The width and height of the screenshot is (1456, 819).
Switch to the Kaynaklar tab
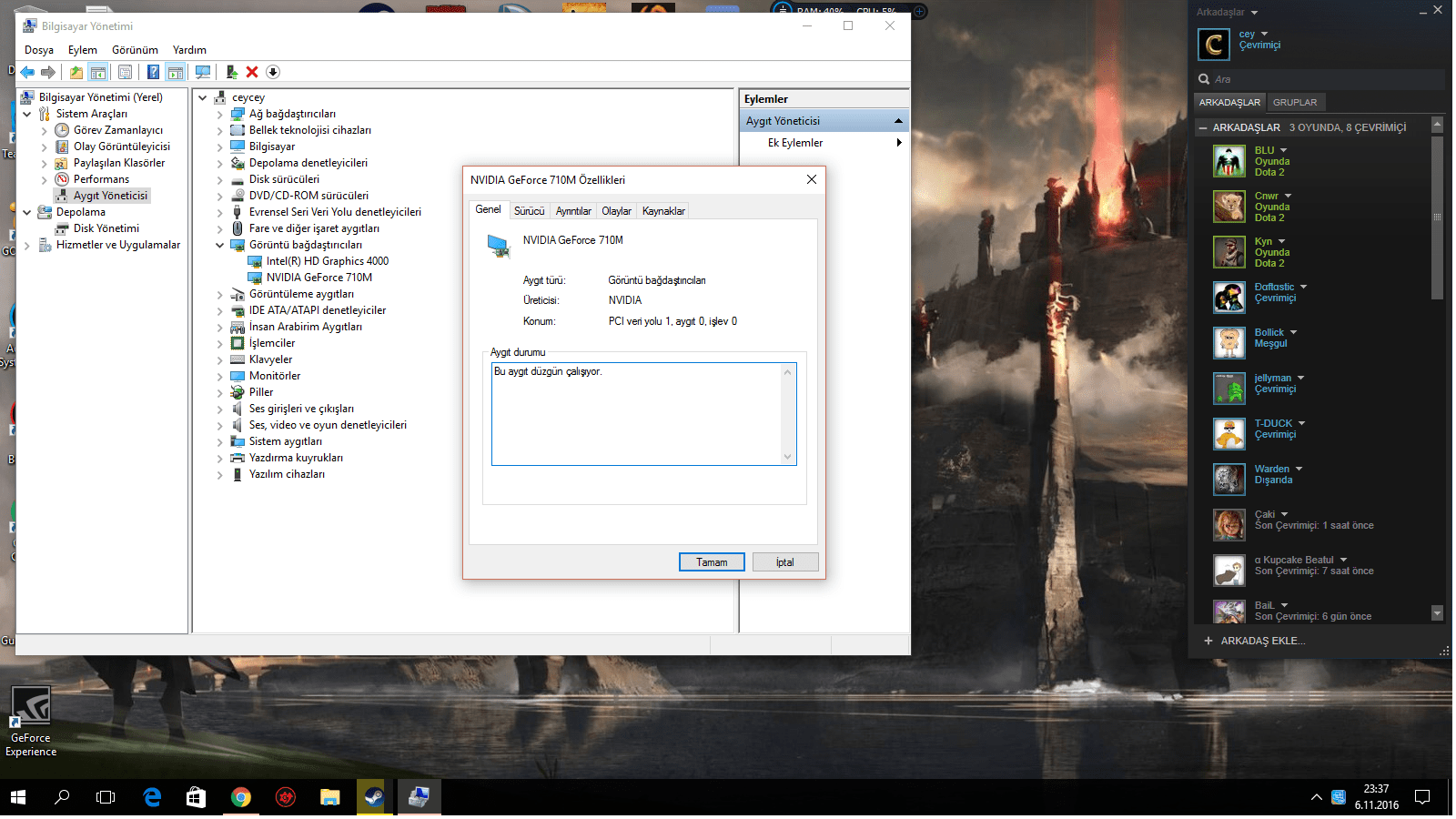(663, 211)
